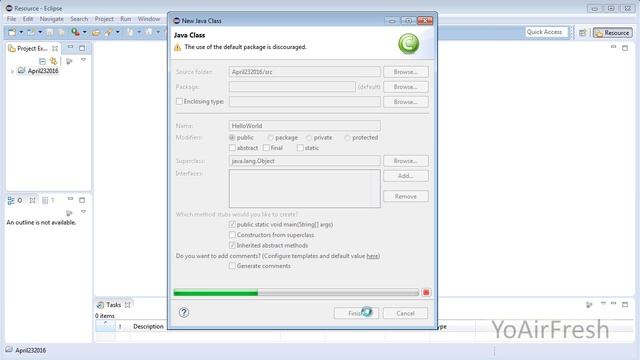Click Browse next to Source folder
This screenshot has height=360, width=640.
[406, 72]
